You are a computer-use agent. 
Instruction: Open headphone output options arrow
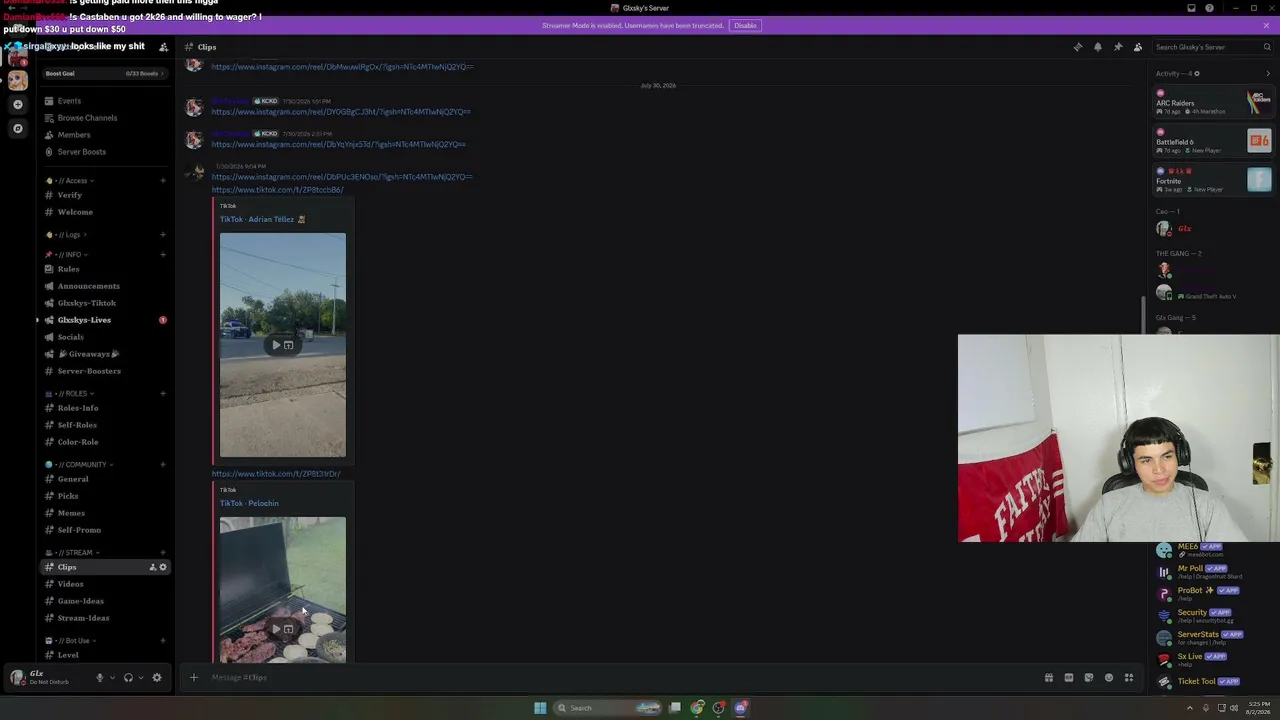[x=140, y=677]
